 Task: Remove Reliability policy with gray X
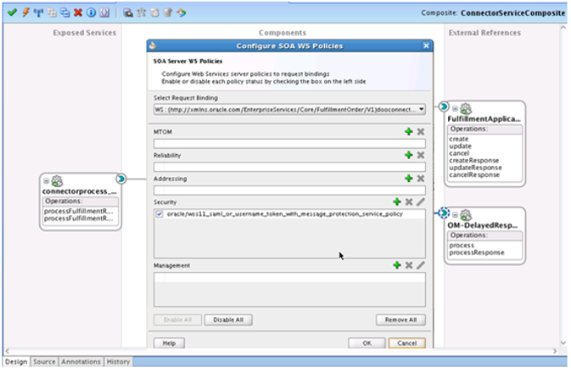pyautogui.click(x=421, y=155)
